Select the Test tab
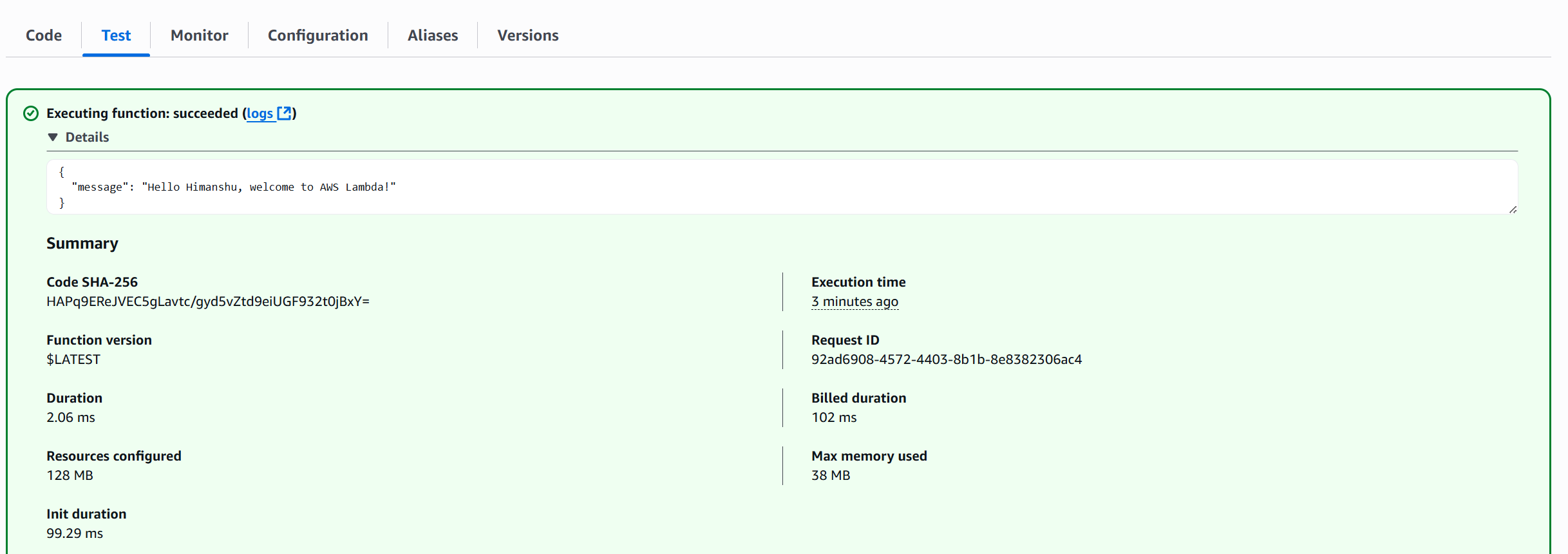Image resolution: width=1568 pixels, height=554 pixels. (x=116, y=35)
